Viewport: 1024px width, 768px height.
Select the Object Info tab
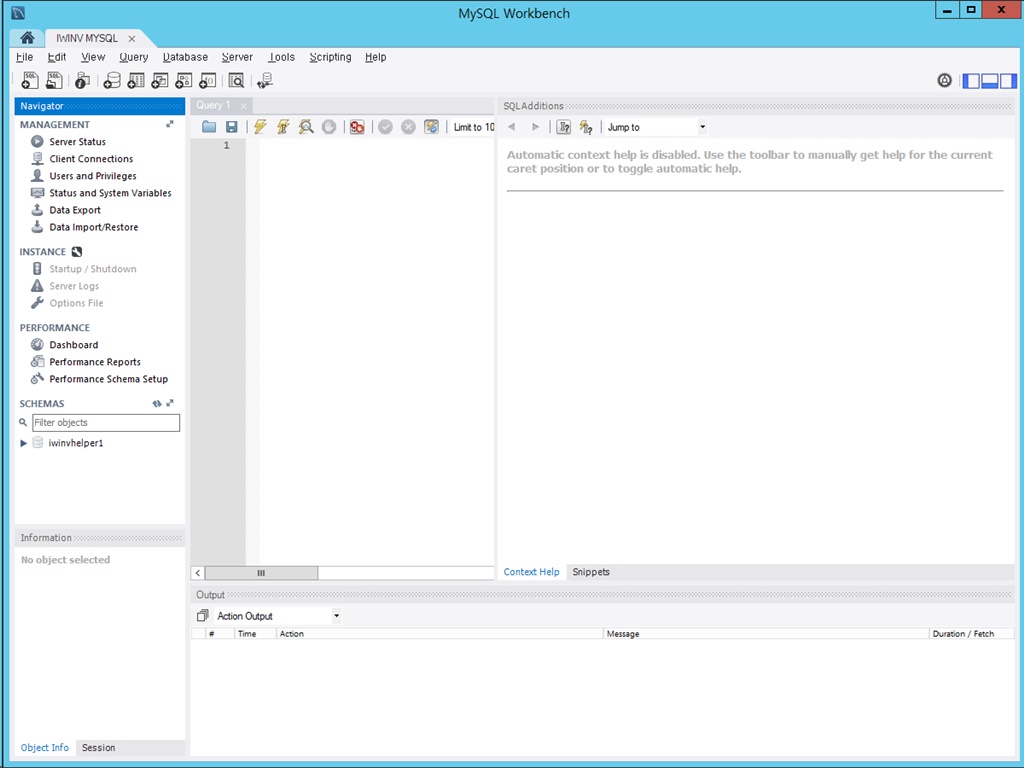point(44,748)
